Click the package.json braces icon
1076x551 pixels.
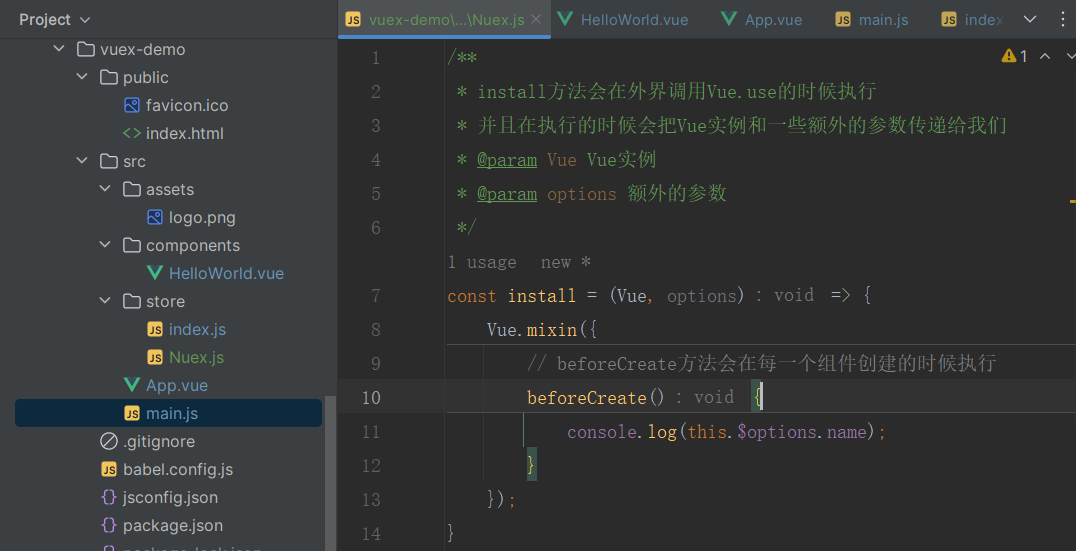point(108,526)
